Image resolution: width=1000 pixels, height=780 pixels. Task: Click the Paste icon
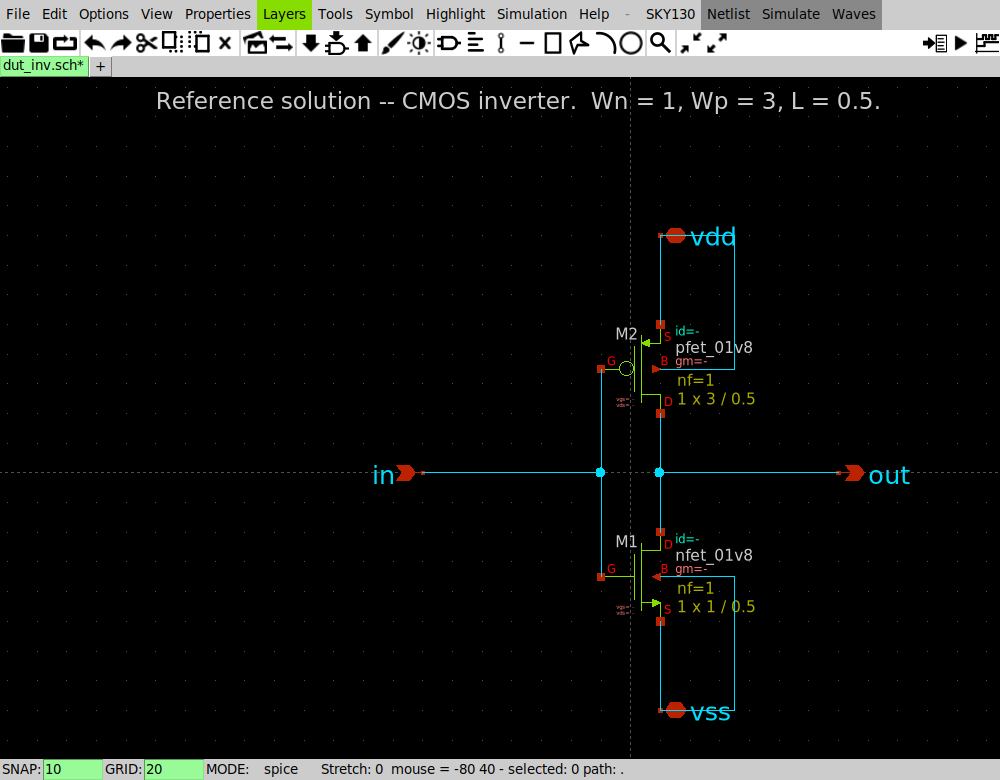[200, 43]
